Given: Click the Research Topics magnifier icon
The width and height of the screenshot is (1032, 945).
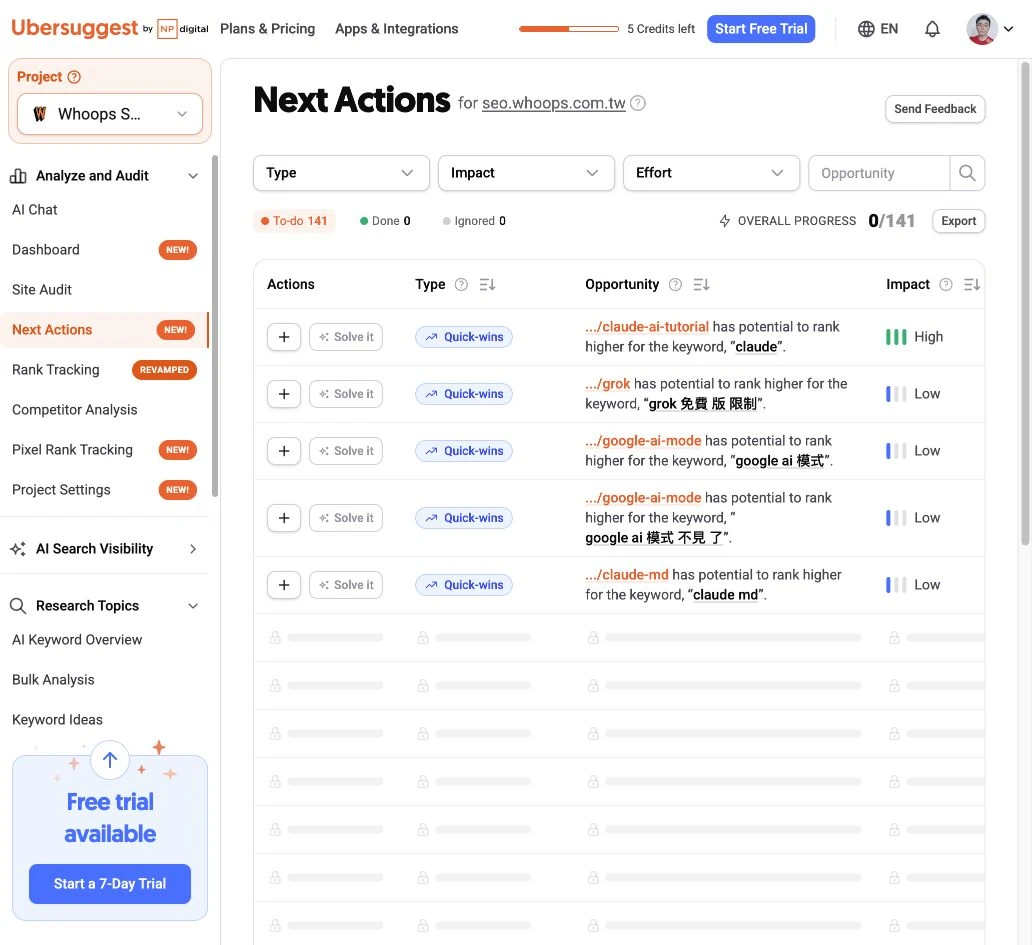Looking at the screenshot, I should tap(18, 606).
